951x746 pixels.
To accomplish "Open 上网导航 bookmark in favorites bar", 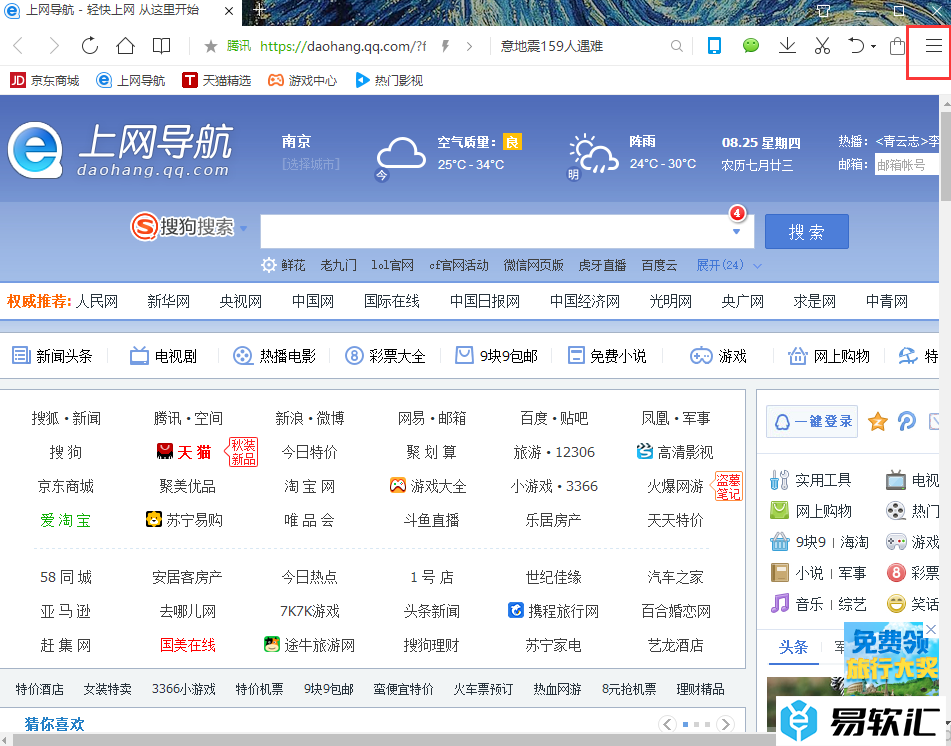I will tap(131, 80).
